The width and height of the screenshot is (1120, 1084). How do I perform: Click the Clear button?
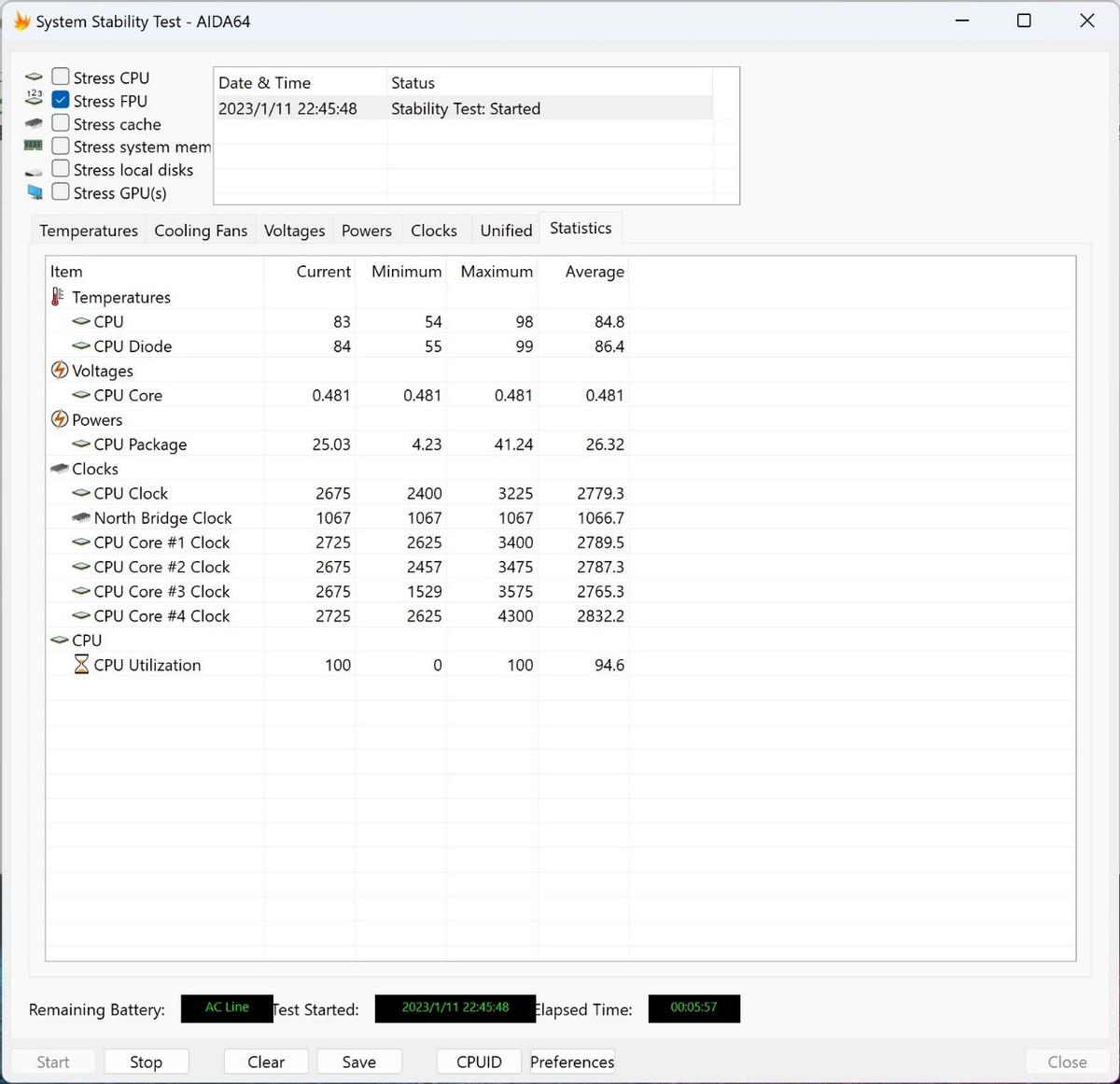point(266,1062)
